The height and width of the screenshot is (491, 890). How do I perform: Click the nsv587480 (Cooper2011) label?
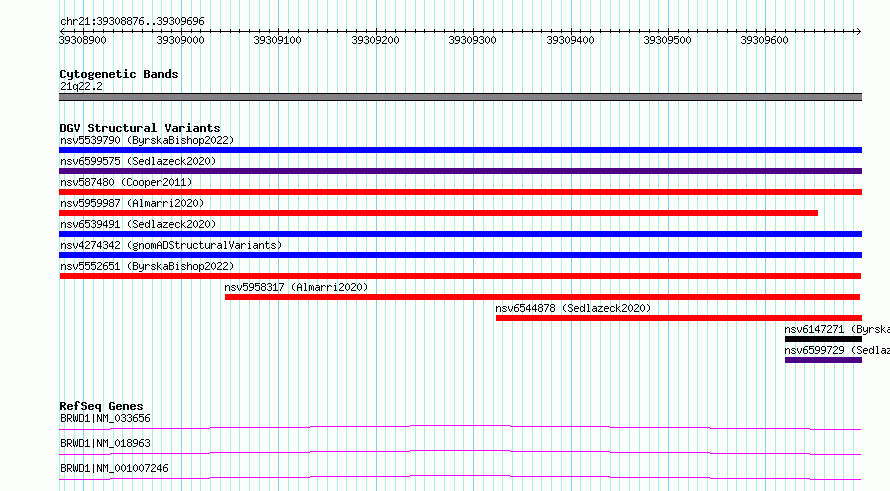point(126,182)
